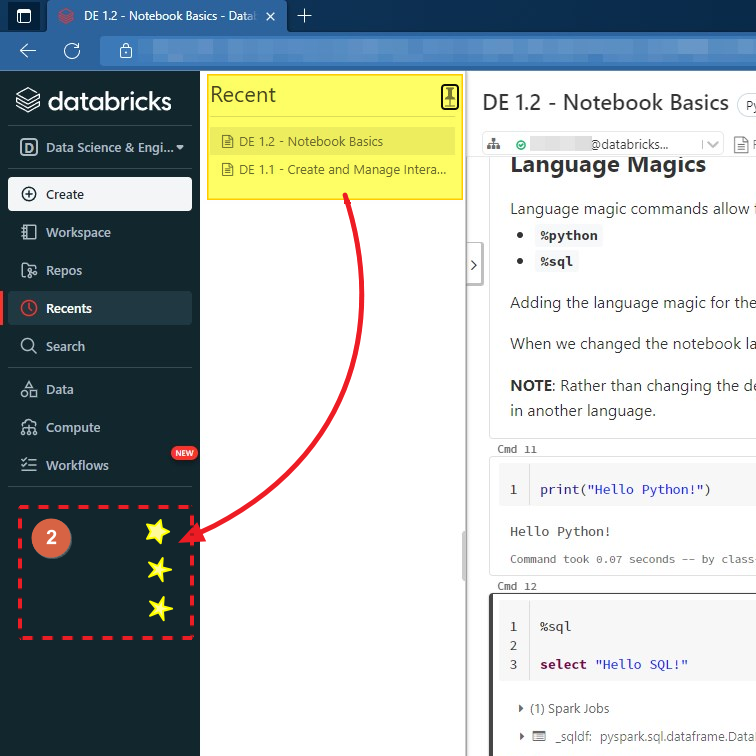Viewport: 756px width, 756px height.
Task: Expand the _sqldf dataframe schema
Action: (x=521, y=736)
